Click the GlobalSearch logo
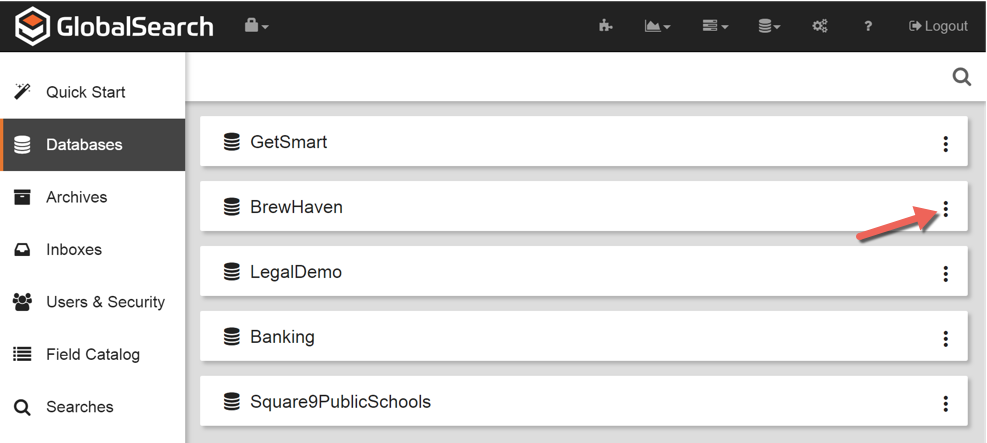 click(x=114, y=26)
